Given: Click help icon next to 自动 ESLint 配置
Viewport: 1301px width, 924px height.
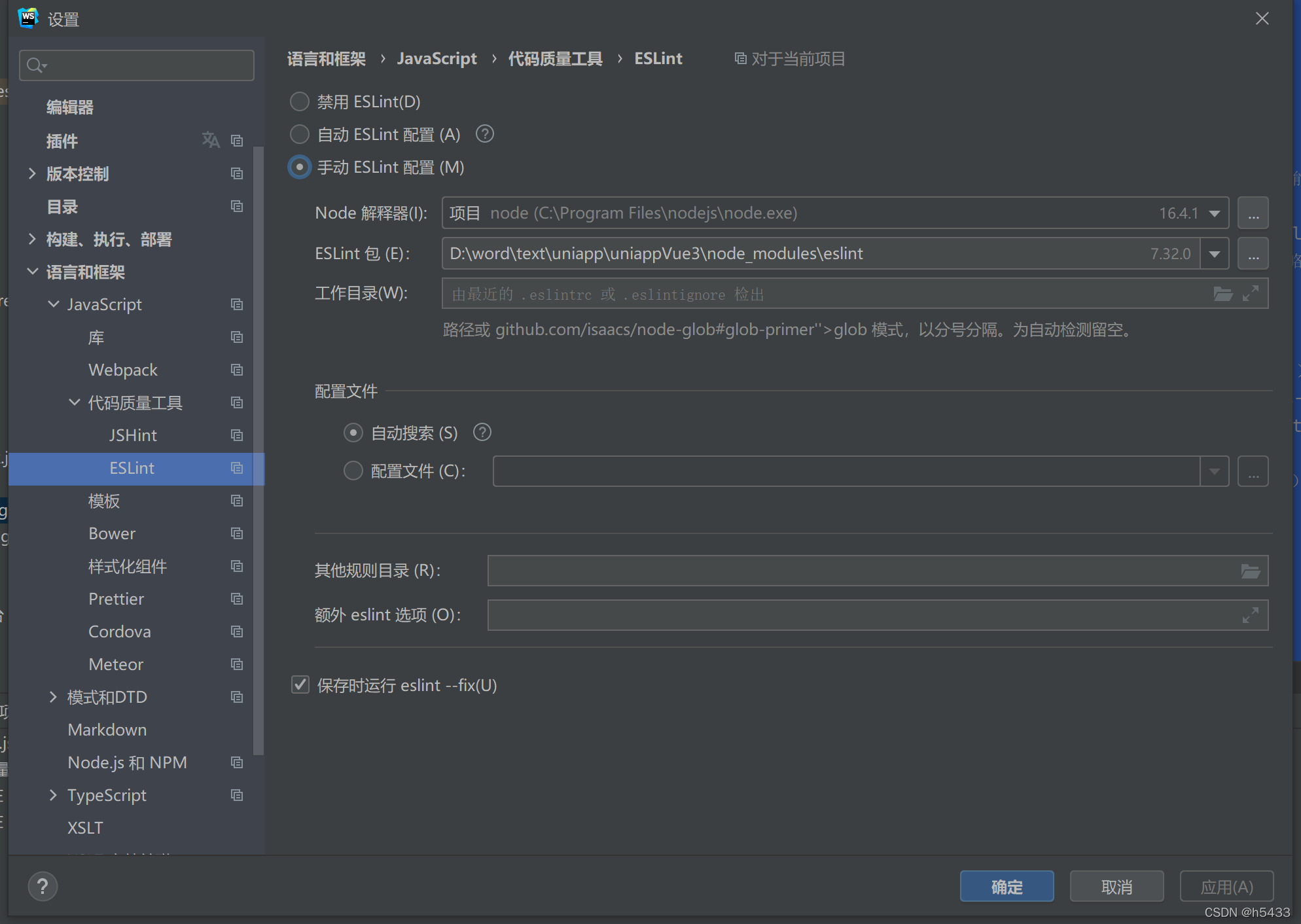Looking at the screenshot, I should click(485, 134).
